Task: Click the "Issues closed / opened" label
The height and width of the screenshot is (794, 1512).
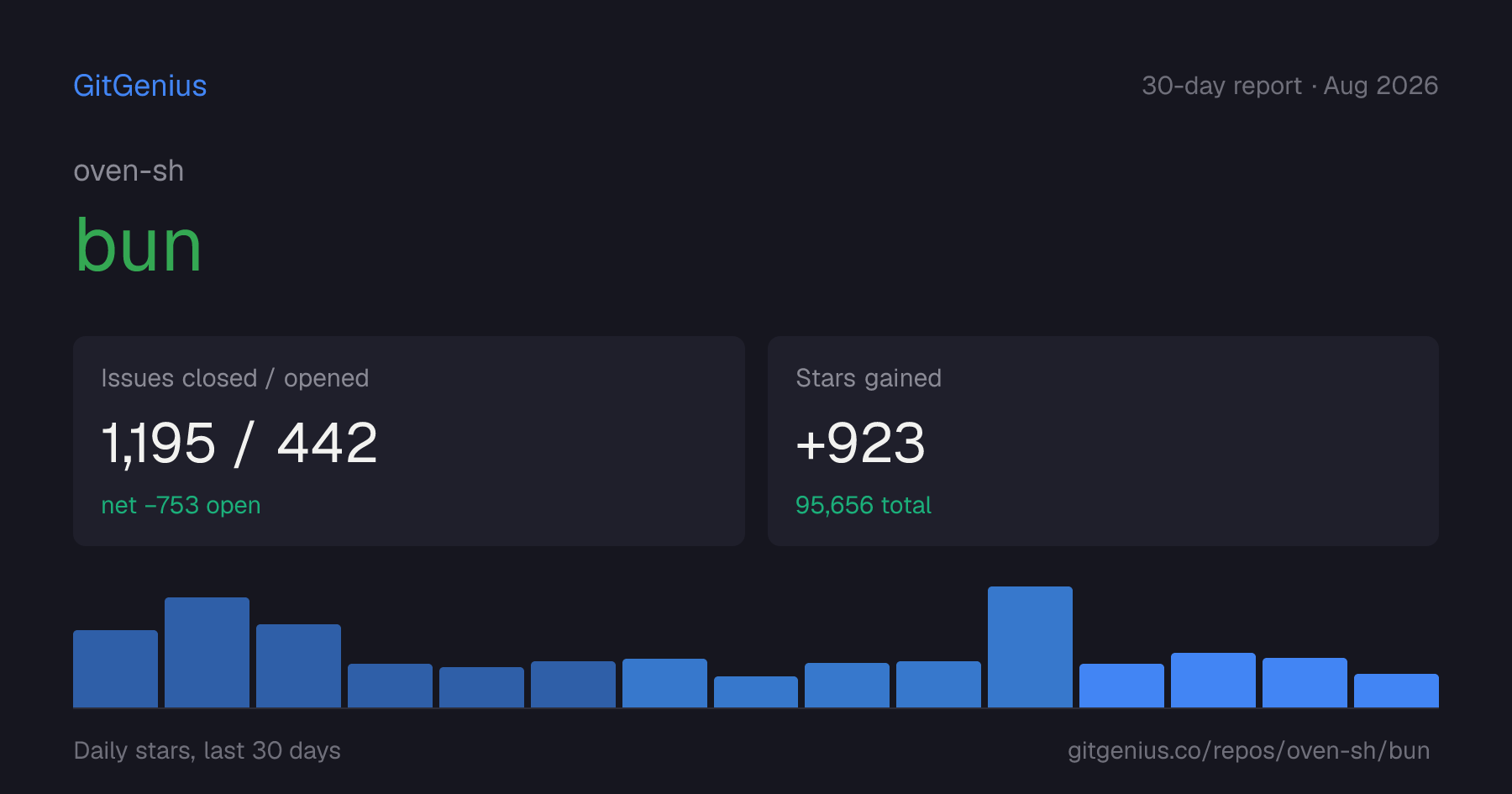Action: coord(235,378)
